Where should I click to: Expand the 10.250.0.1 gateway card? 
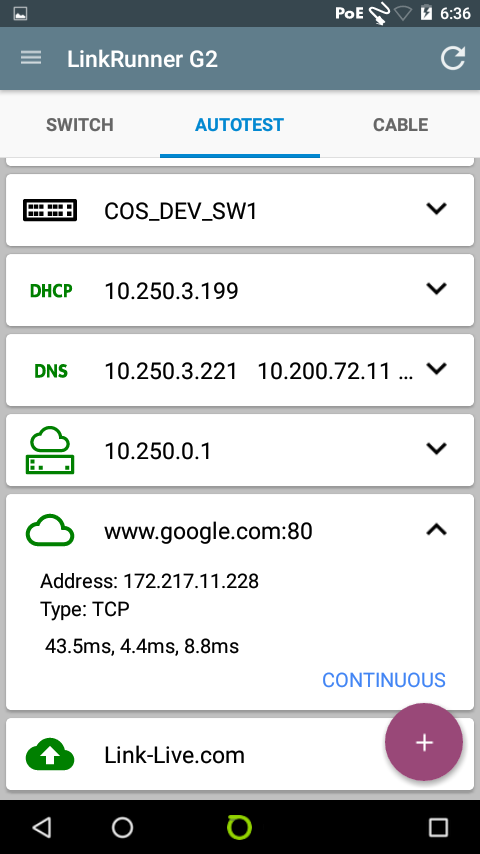(436, 449)
